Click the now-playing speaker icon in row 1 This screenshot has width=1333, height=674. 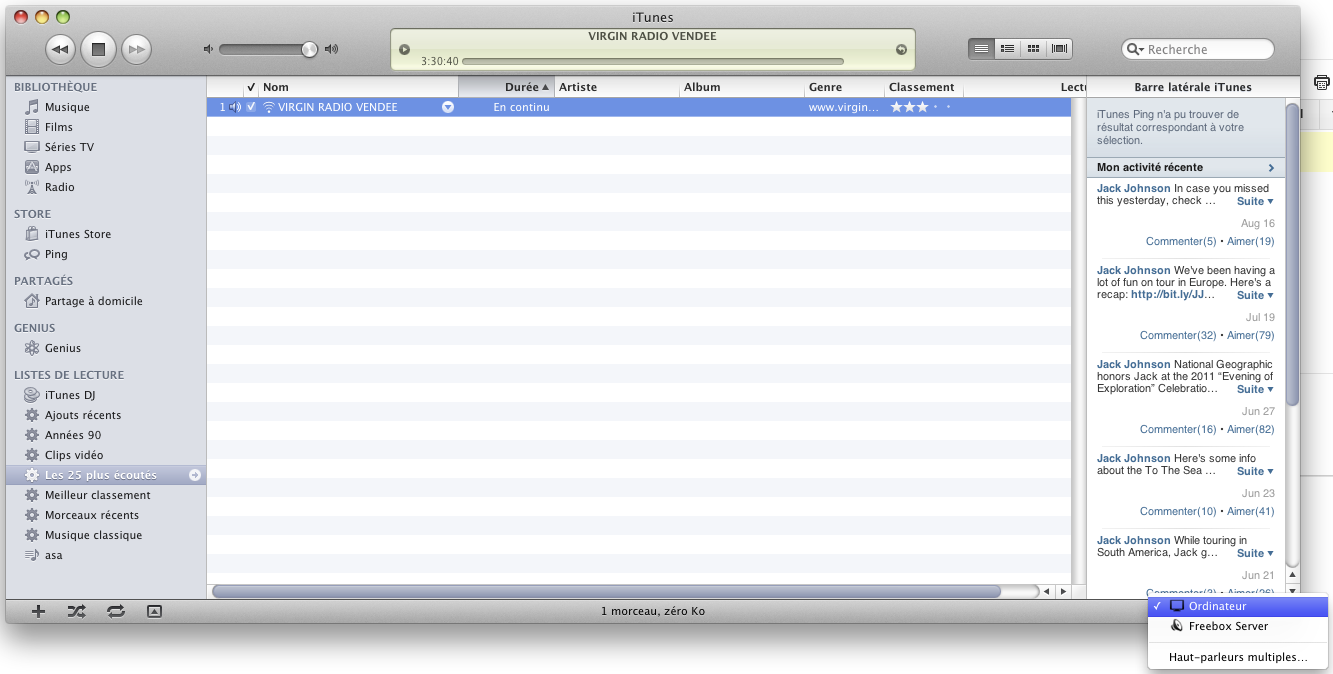(x=234, y=107)
